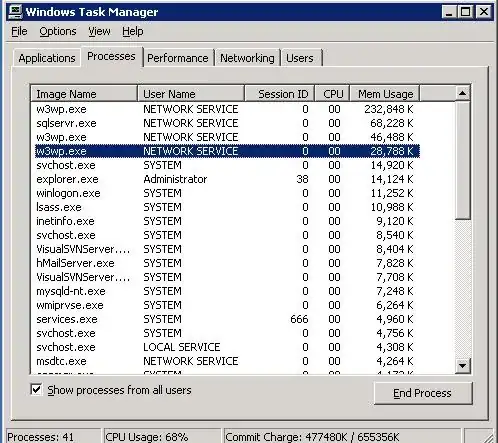Open the View menu

pyautogui.click(x=99, y=31)
